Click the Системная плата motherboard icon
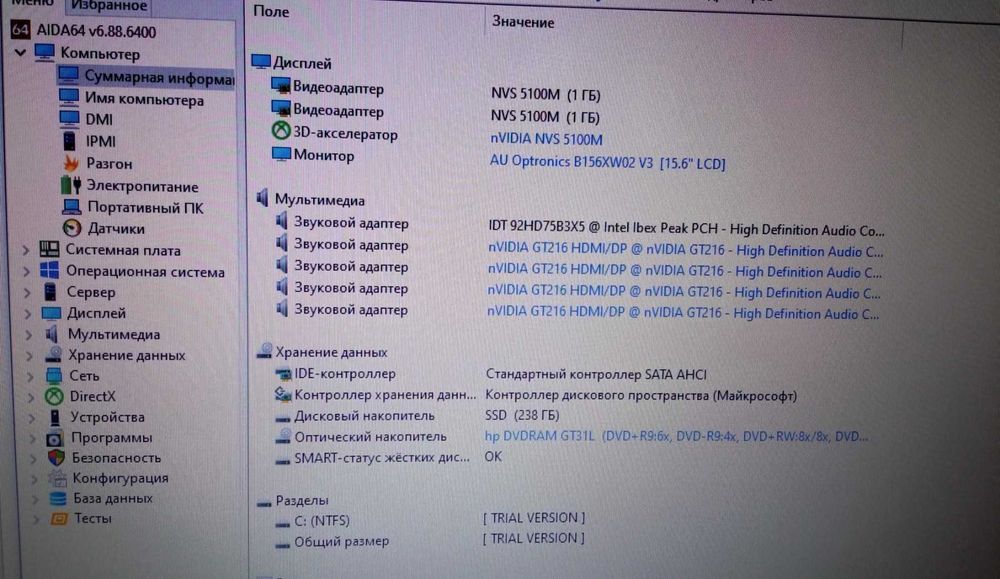 pos(49,249)
